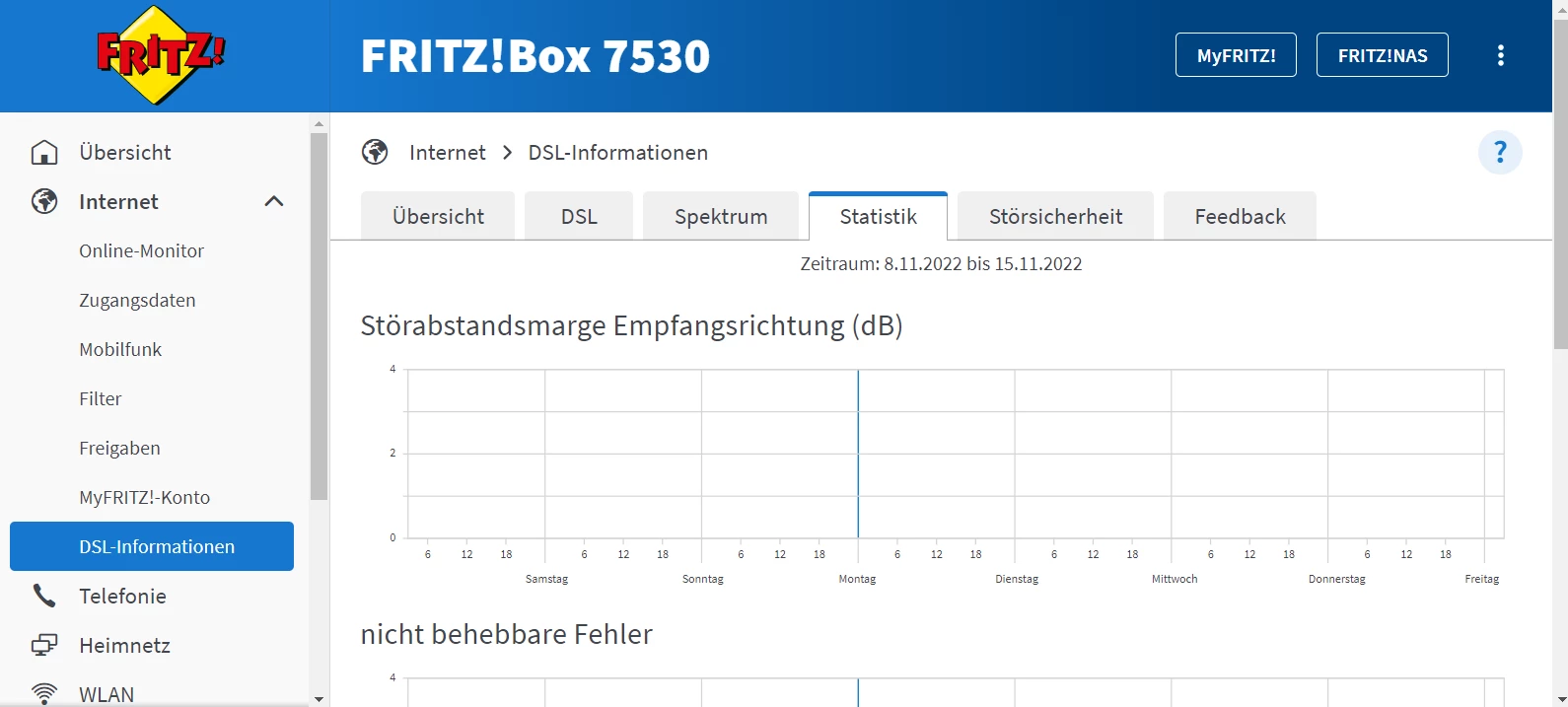Open the help question mark icon
This screenshot has width=1568, height=707.
tap(1500, 153)
